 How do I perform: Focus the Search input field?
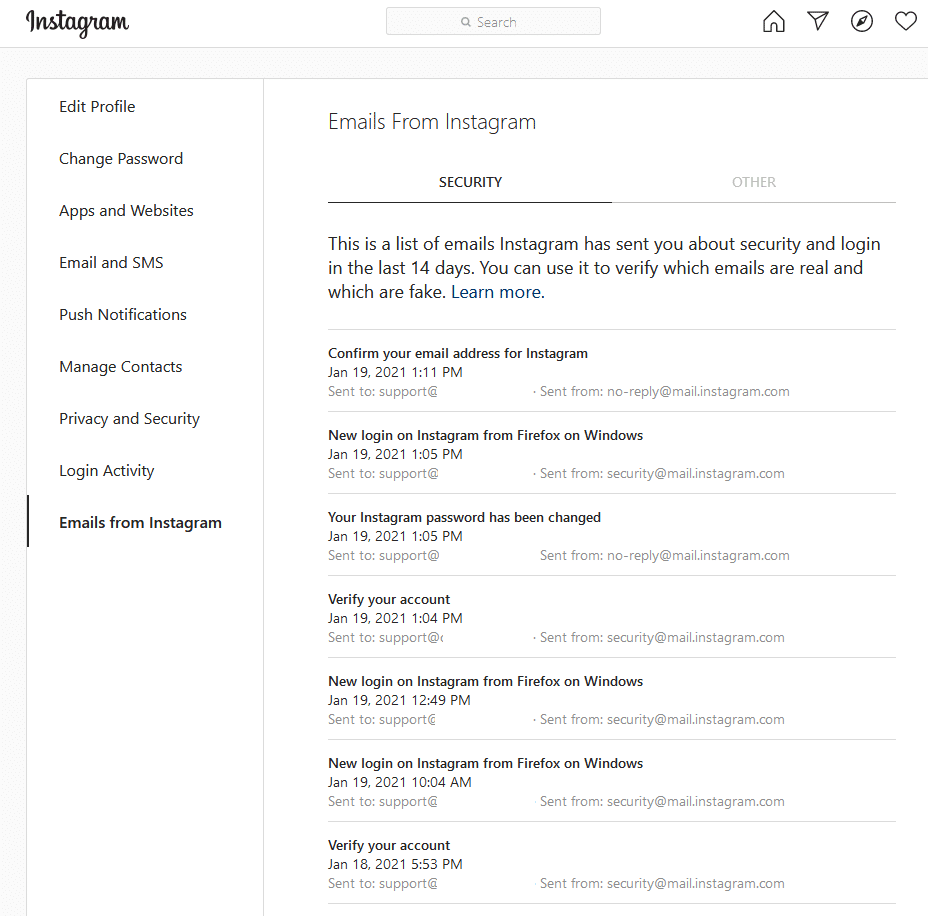click(x=493, y=21)
